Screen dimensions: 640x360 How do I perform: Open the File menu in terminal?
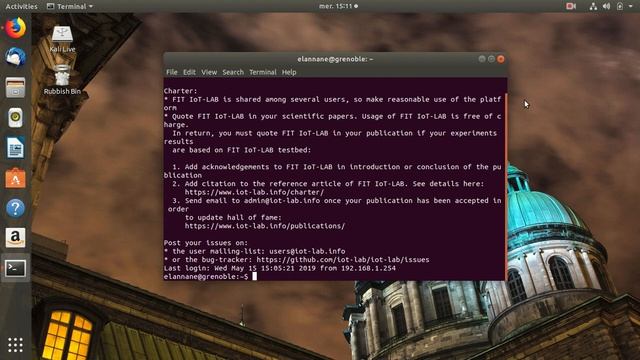tap(171, 72)
